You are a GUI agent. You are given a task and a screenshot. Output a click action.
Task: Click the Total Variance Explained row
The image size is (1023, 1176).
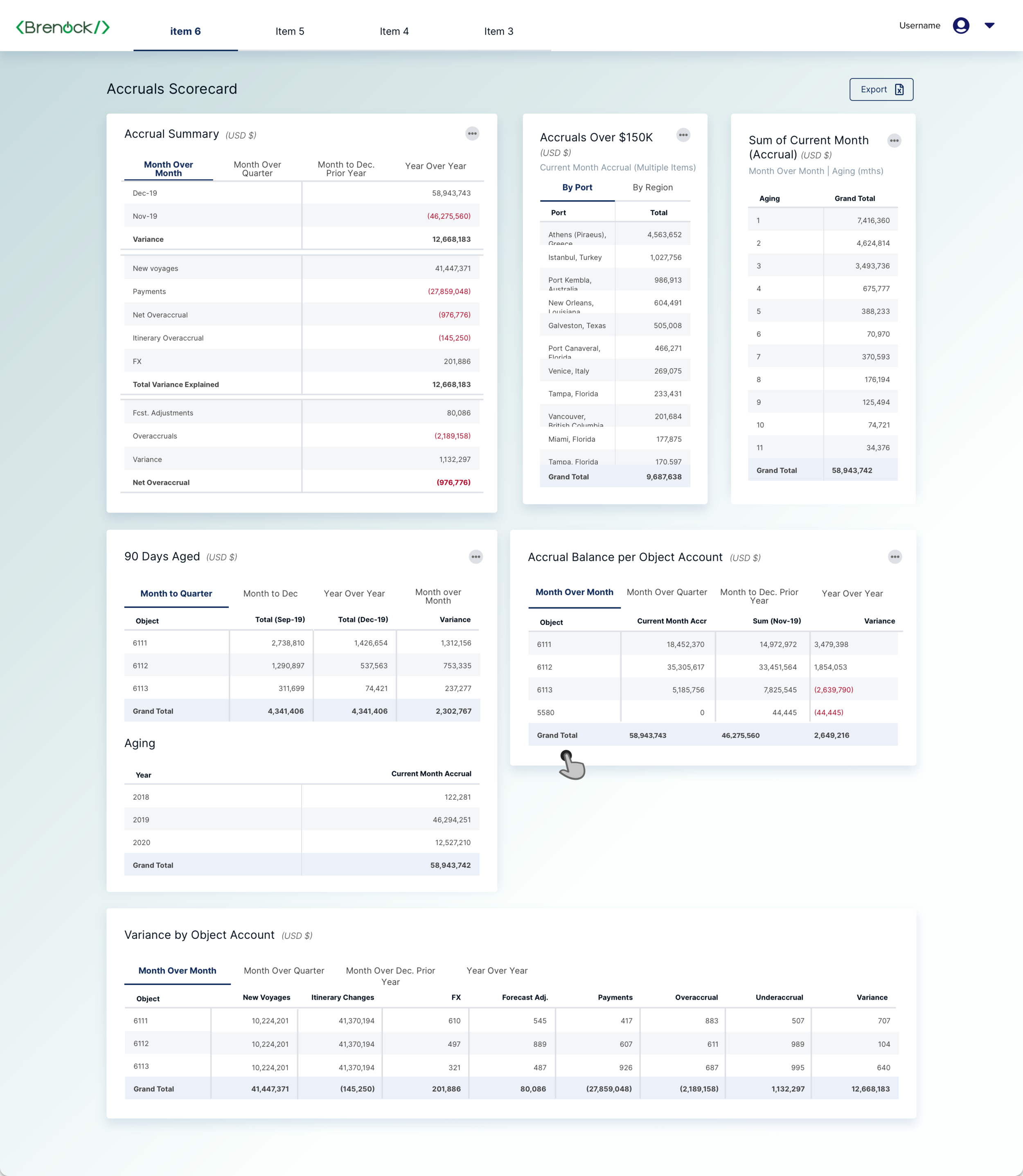pyautogui.click(x=302, y=385)
